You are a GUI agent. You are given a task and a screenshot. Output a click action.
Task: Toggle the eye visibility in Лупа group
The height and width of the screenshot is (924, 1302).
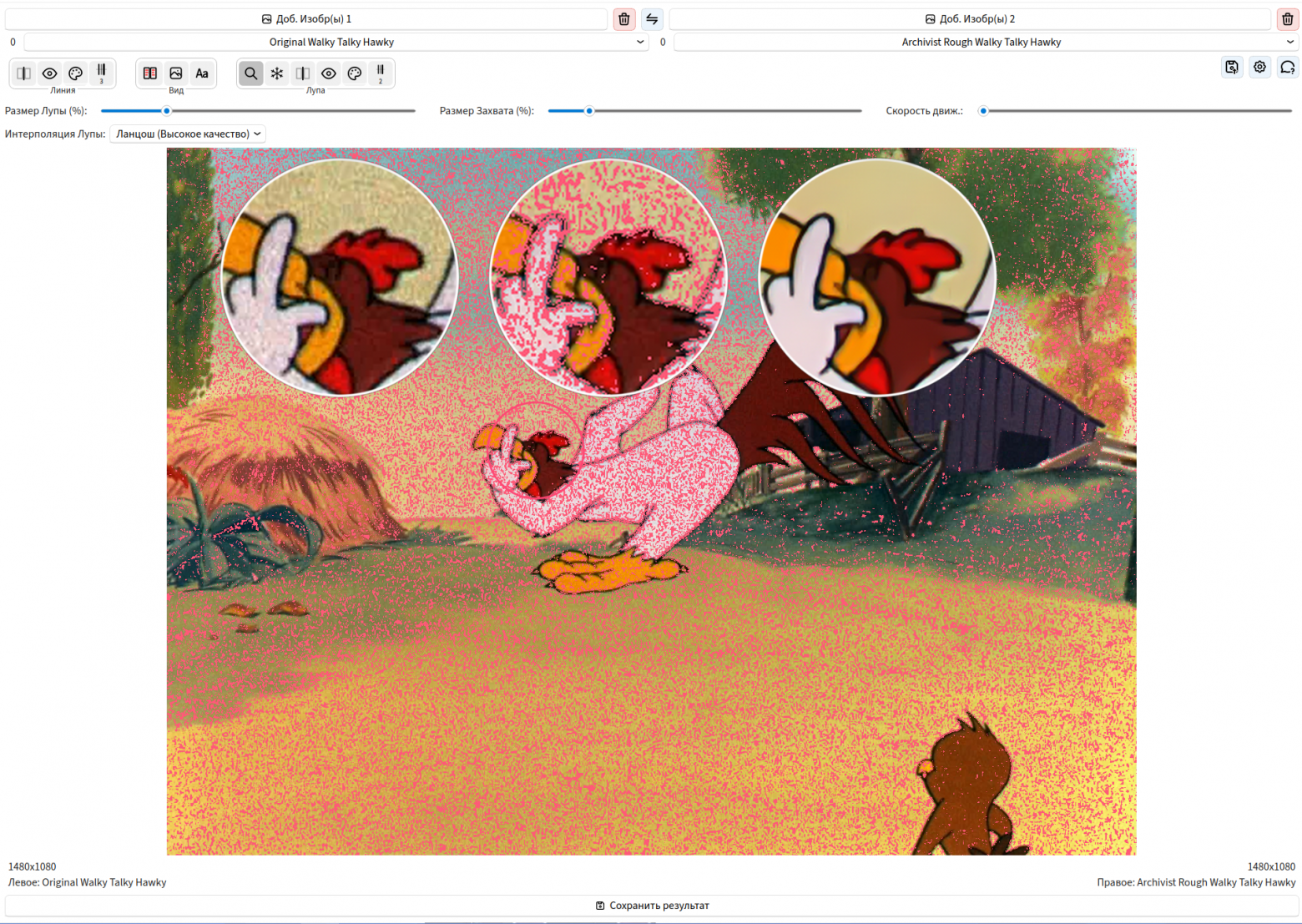pyautogui.click(x=329, y=73)
